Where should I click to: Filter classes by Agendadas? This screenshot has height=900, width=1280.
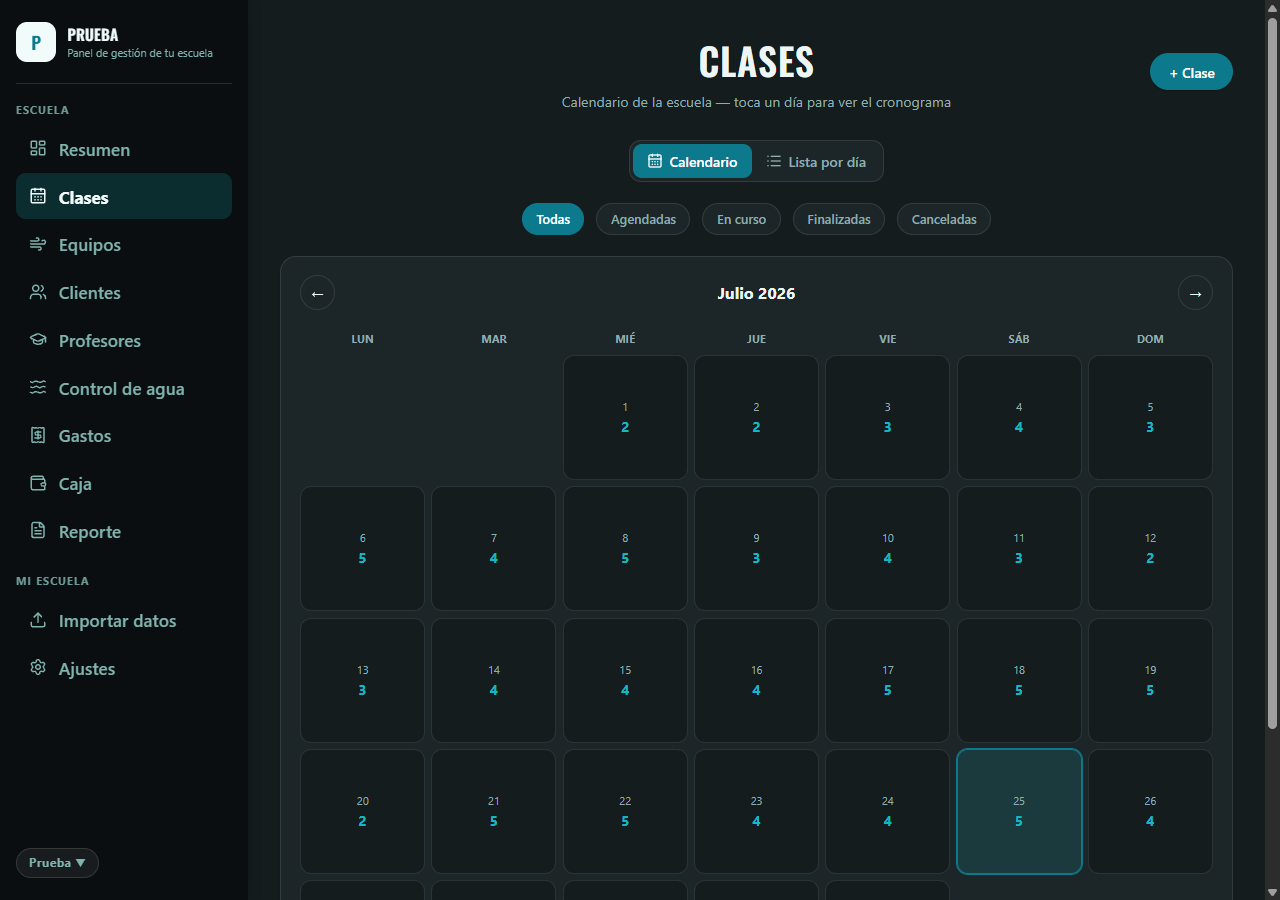click(643, 219)
